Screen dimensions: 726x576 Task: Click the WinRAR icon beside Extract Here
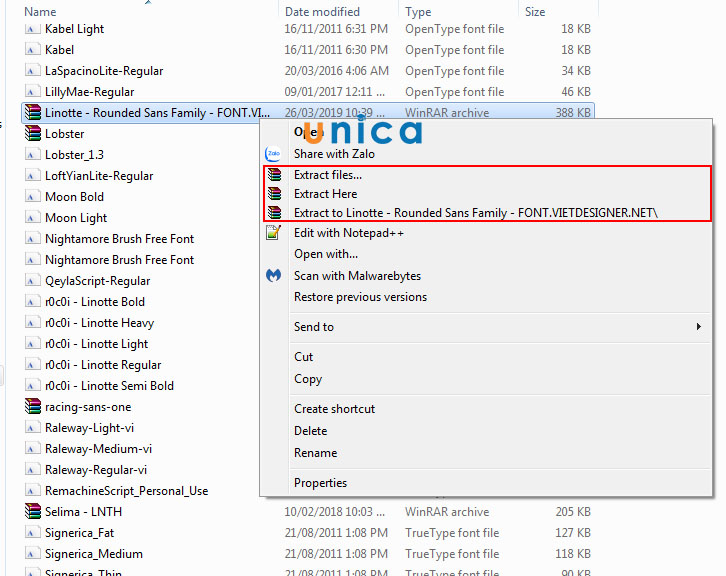pos(274,194)
